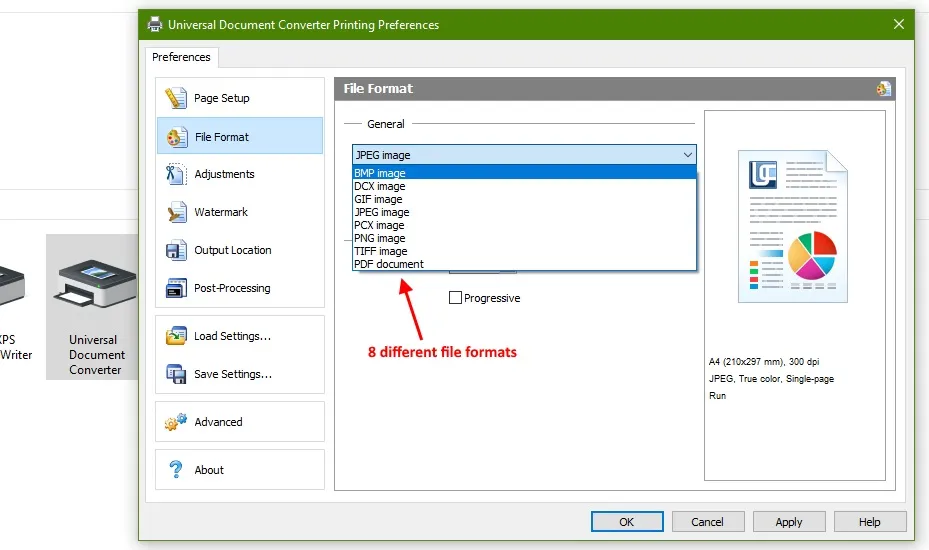
Task: Choose TIFF image from the list
Action: pyautogui.click(x=524, y=251)
